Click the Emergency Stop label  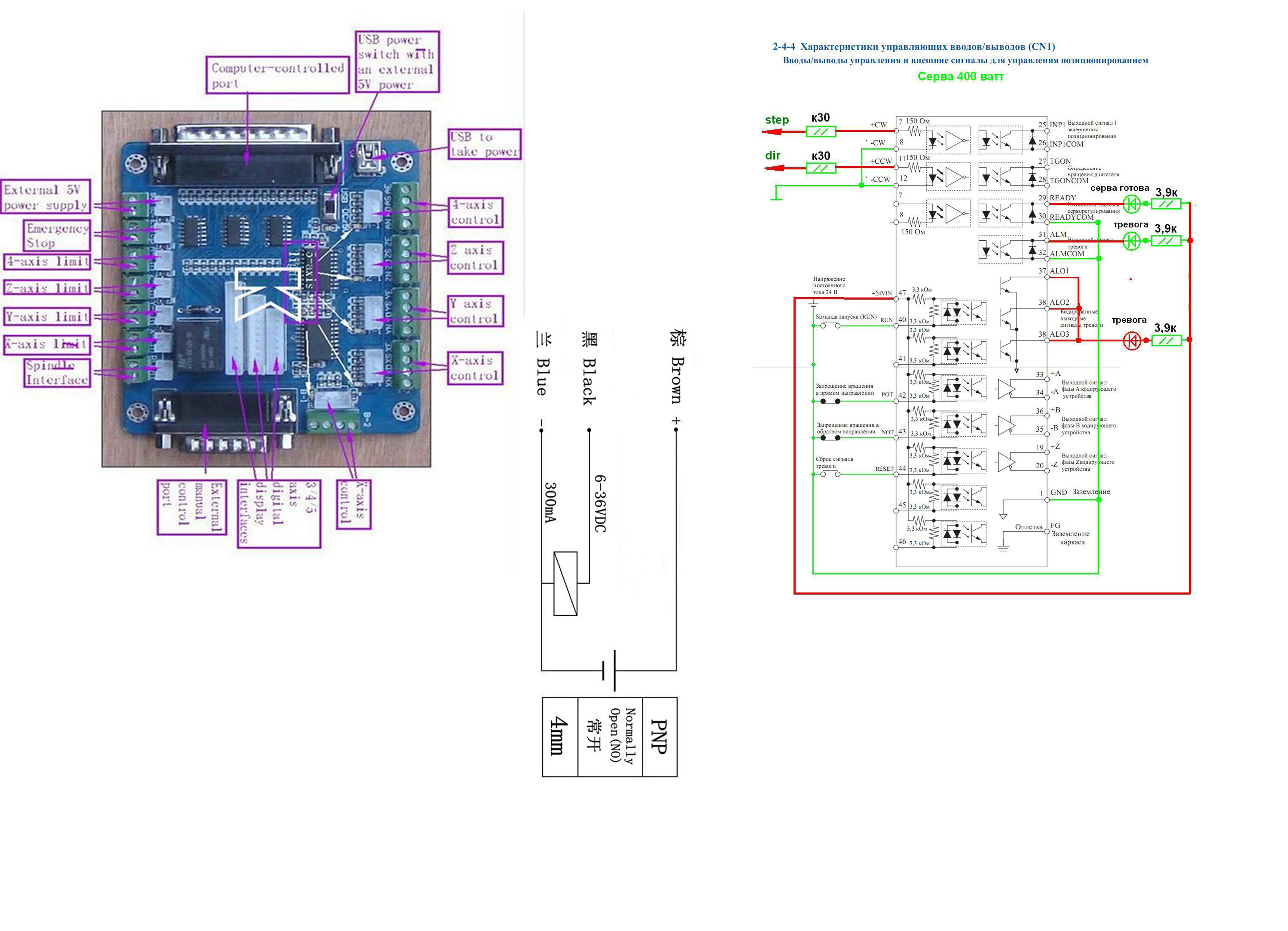tap(57, 236)
